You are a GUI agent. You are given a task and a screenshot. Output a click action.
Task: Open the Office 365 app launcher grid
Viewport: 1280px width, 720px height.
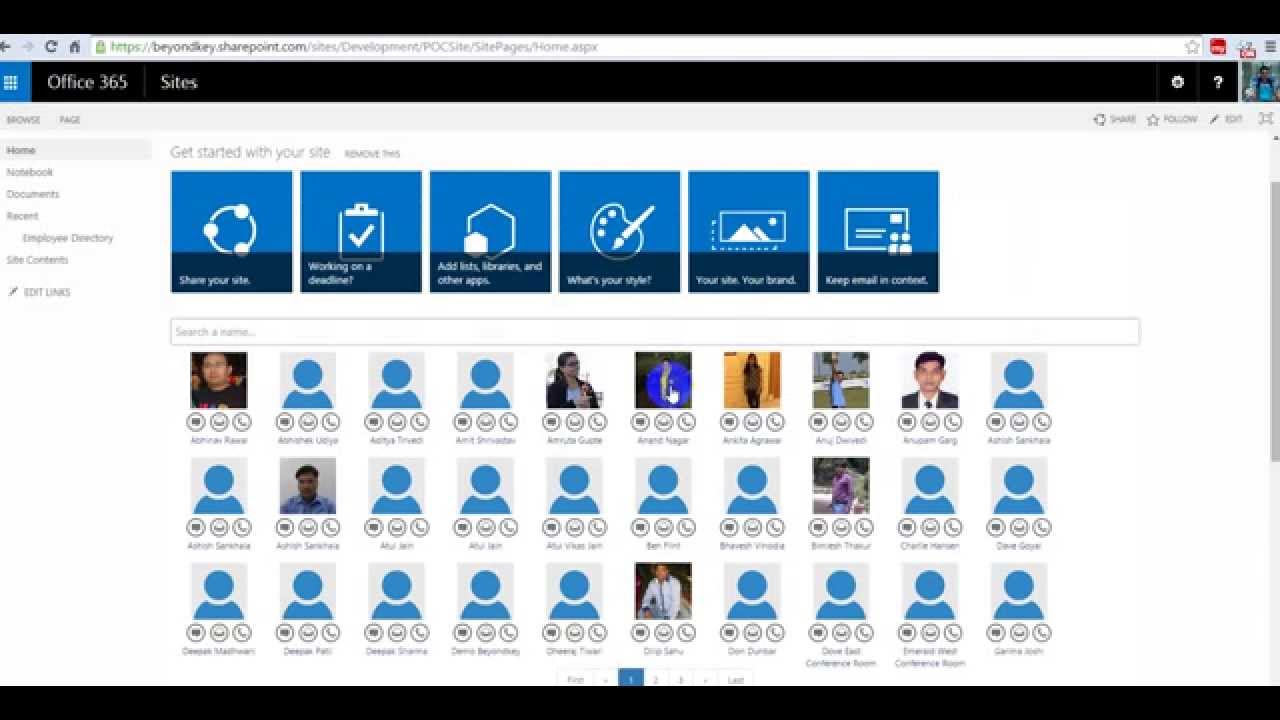[x=11, y=82]
